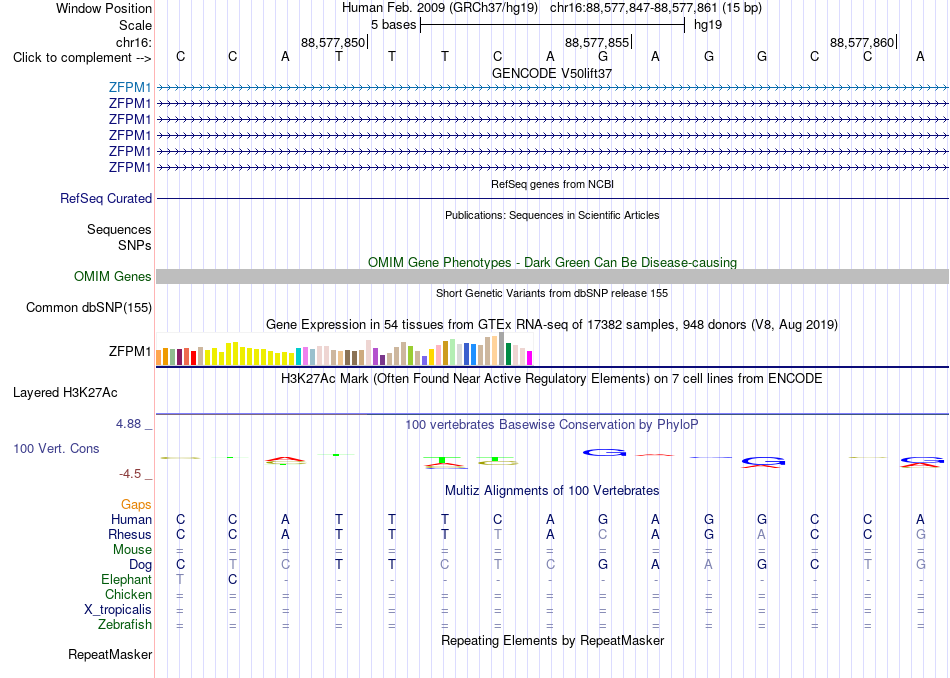Click the gray OMIM Genes bar
This screenshot has width=950, height=678.
553,276
